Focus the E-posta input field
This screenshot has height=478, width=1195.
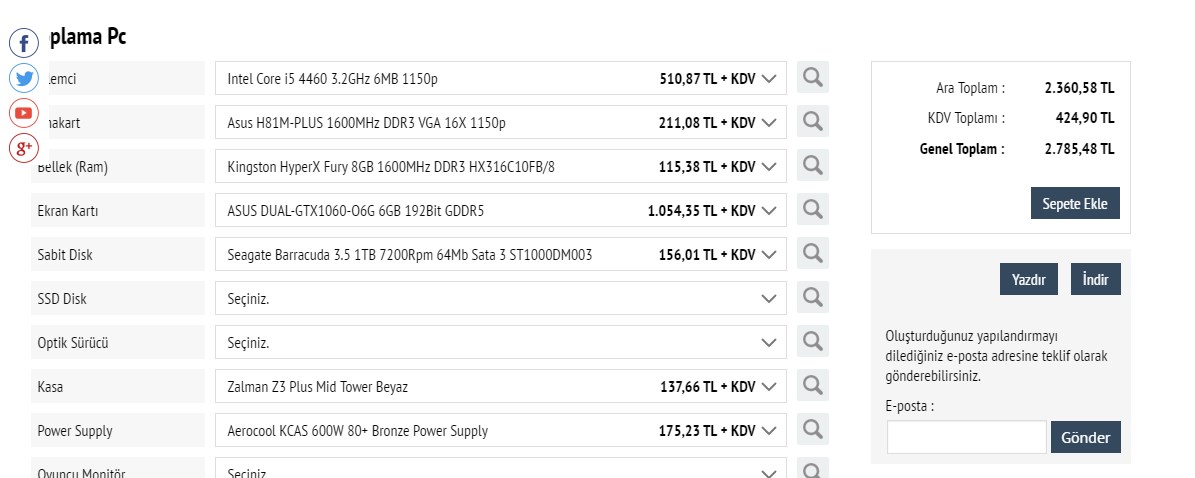[966, 438]
